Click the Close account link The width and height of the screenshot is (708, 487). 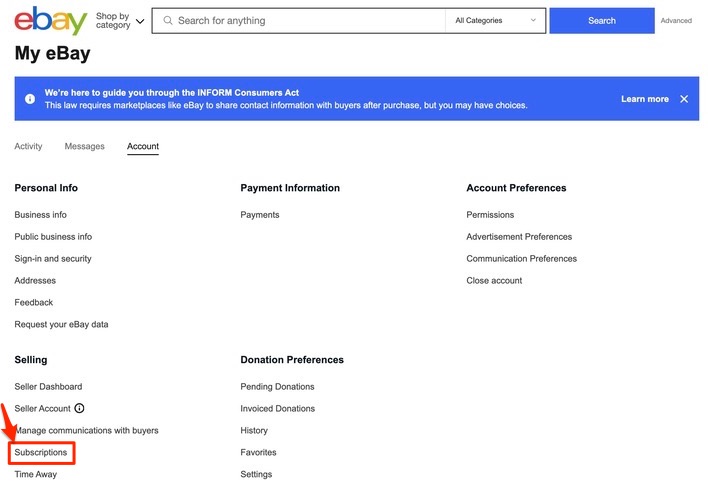[x=494, y=281]
